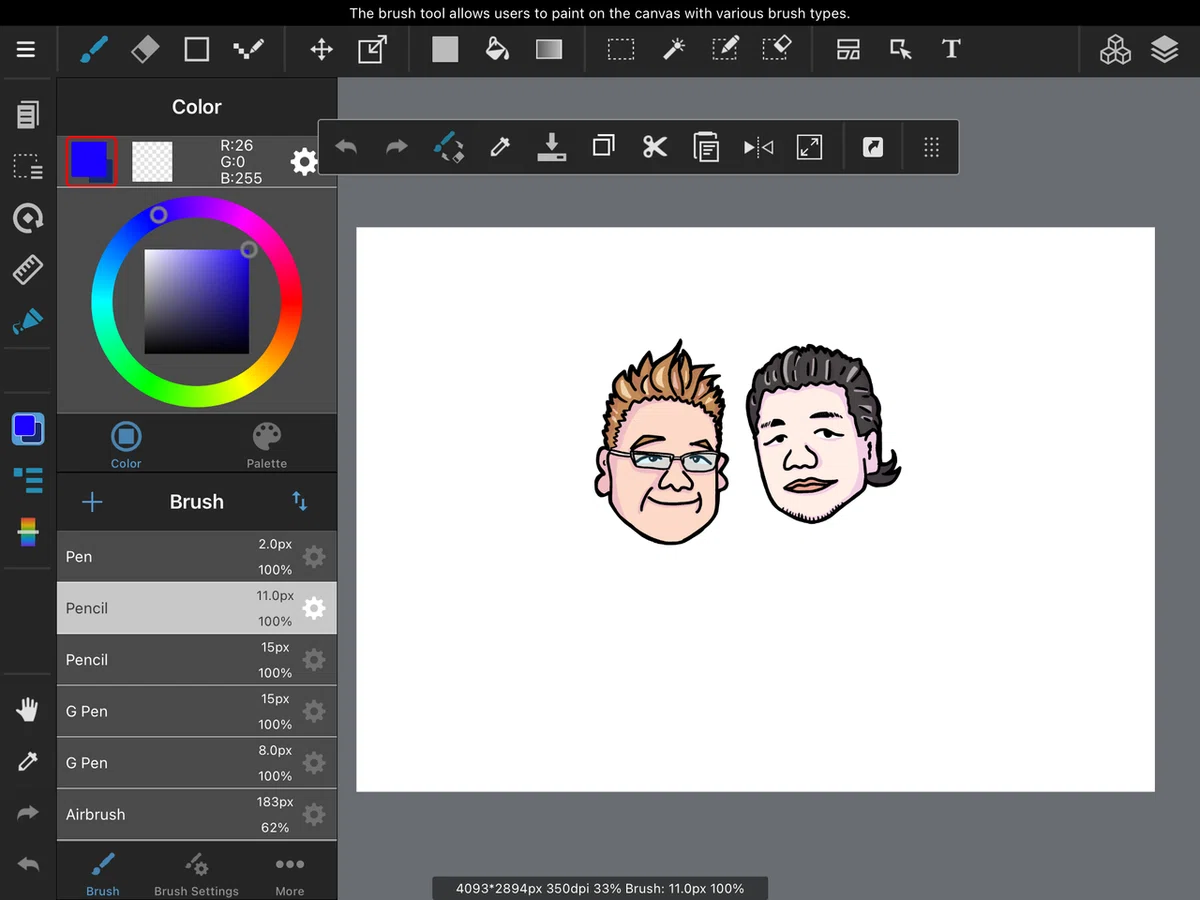The width and height of the screenshot is (1200, 900).
Task: Click the Save icon in floating toolbar
Action: pos(551,148)
